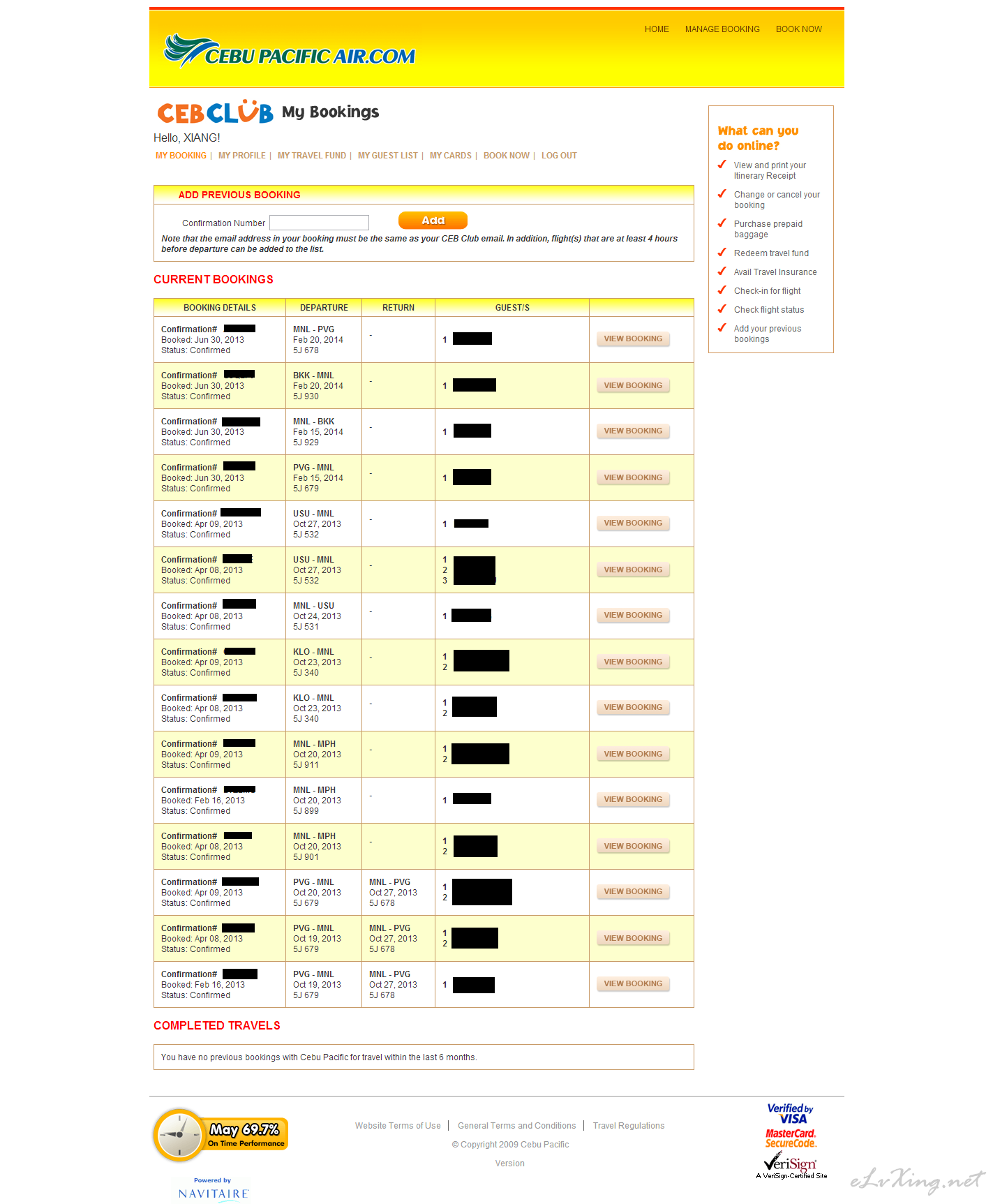The width and height of the screenshot is (993, 1204).
Task: Click 'Purchase prepaid baggage' item
Action: pos(768,229)
